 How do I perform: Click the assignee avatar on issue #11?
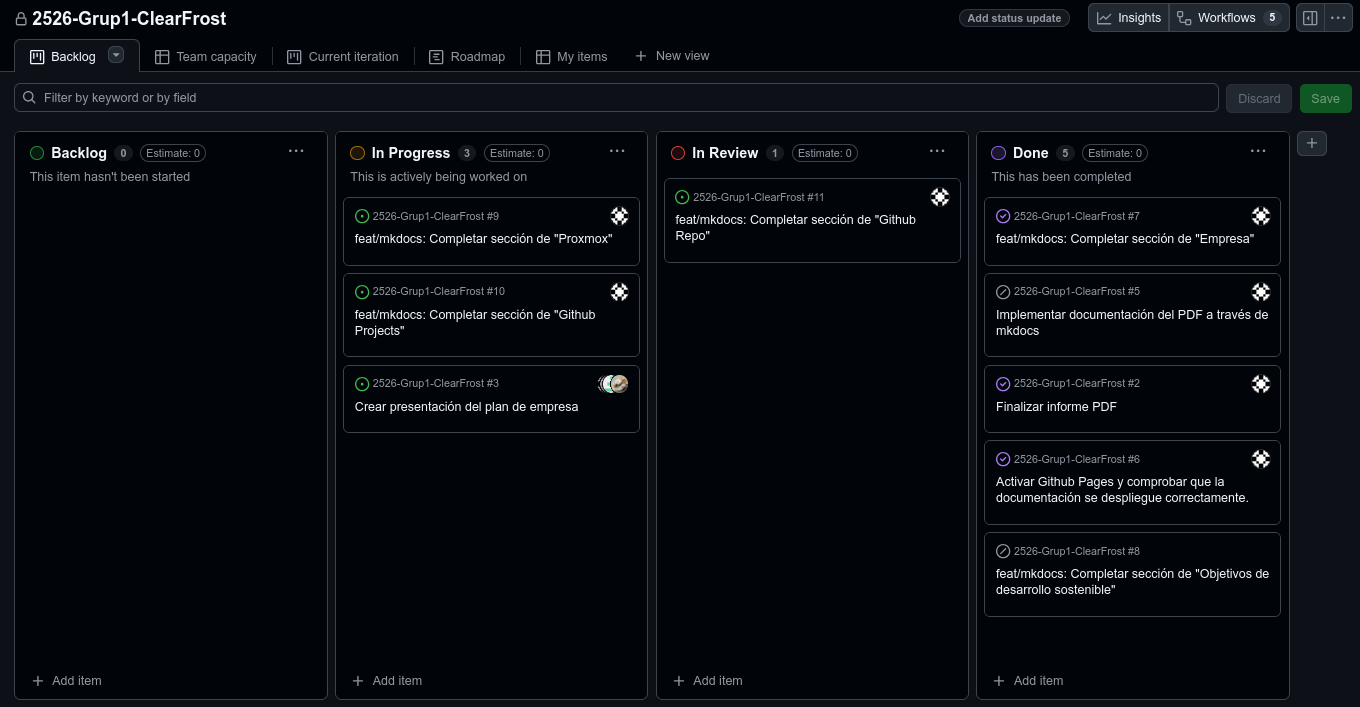tap(940, 197)
